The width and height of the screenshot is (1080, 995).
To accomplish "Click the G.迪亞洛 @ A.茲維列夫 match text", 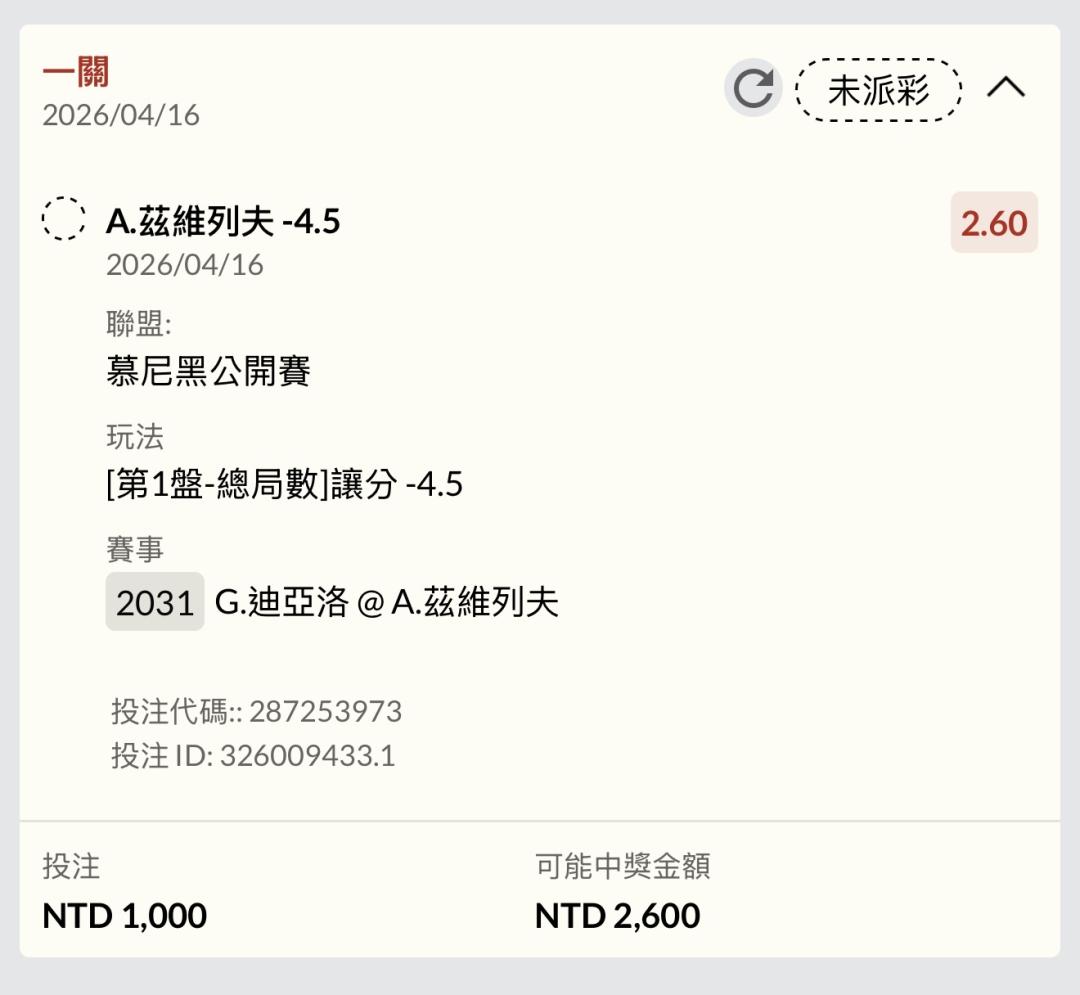I will pos(386,602).
